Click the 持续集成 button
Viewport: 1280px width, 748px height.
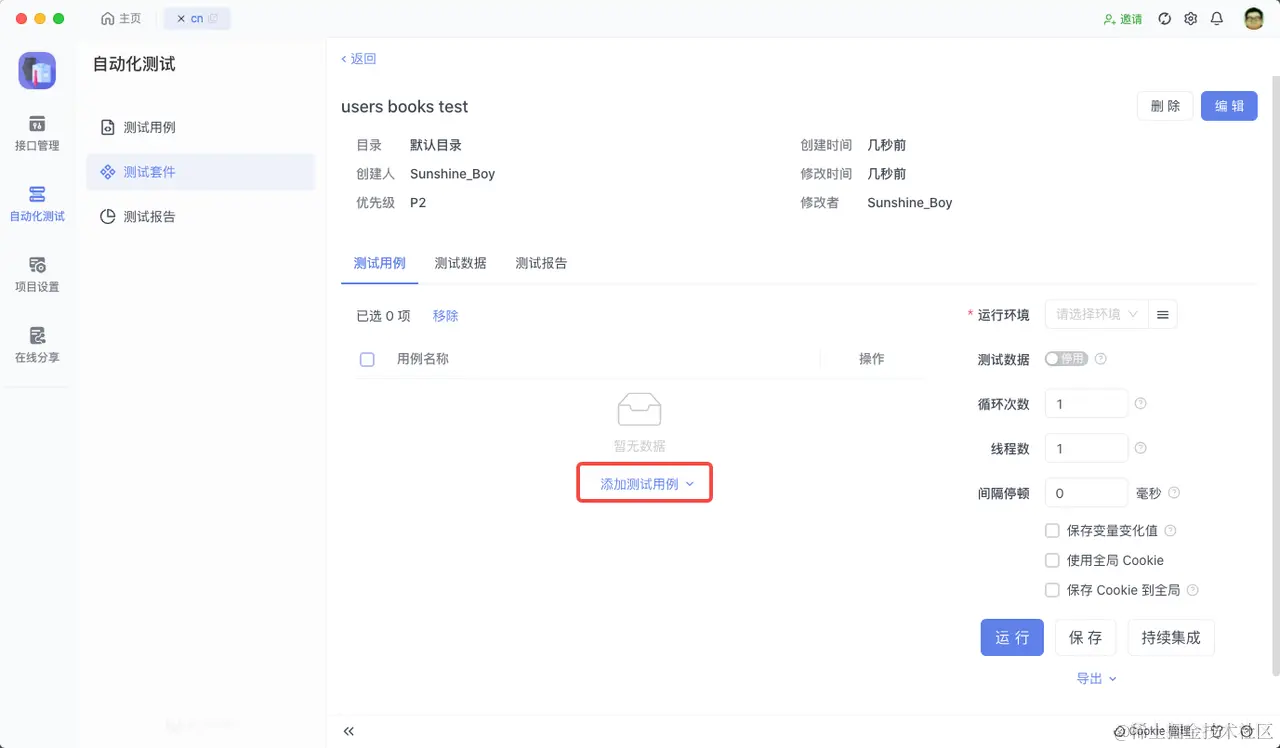1171,637
